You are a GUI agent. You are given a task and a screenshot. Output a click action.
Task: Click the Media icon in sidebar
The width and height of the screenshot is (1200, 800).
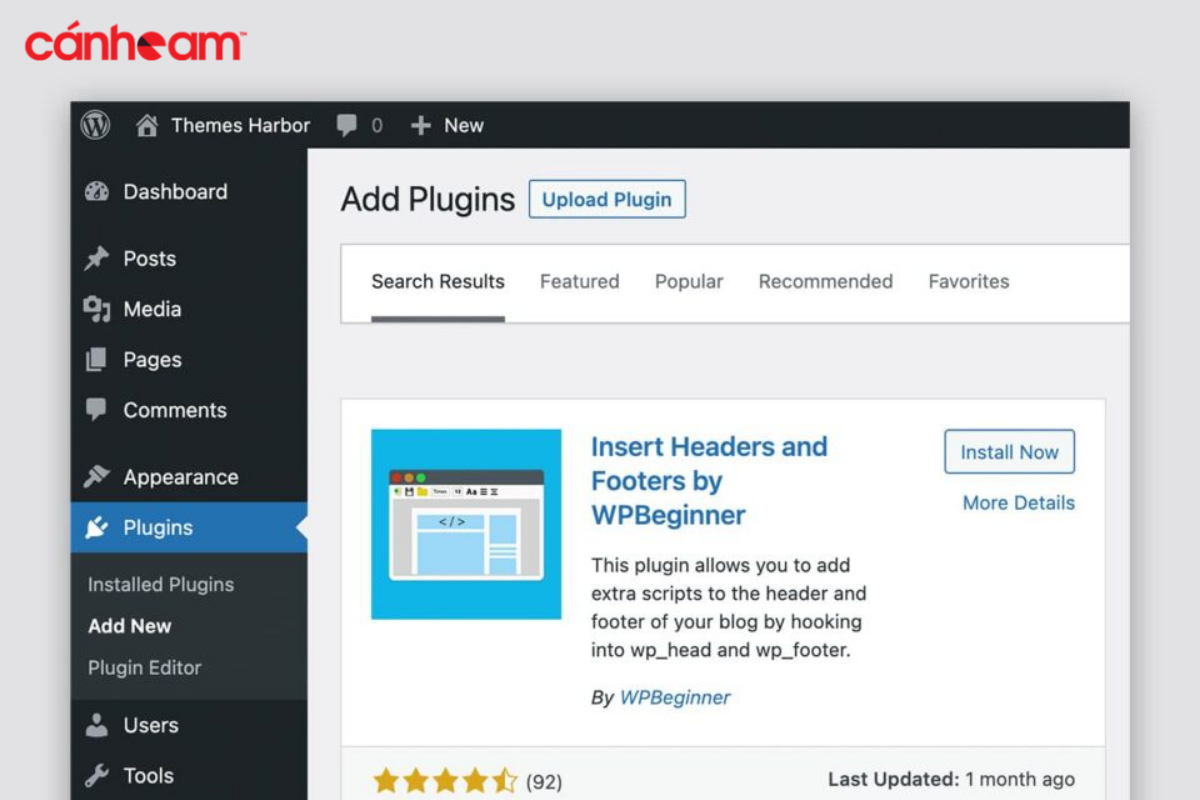click(96, 310)
